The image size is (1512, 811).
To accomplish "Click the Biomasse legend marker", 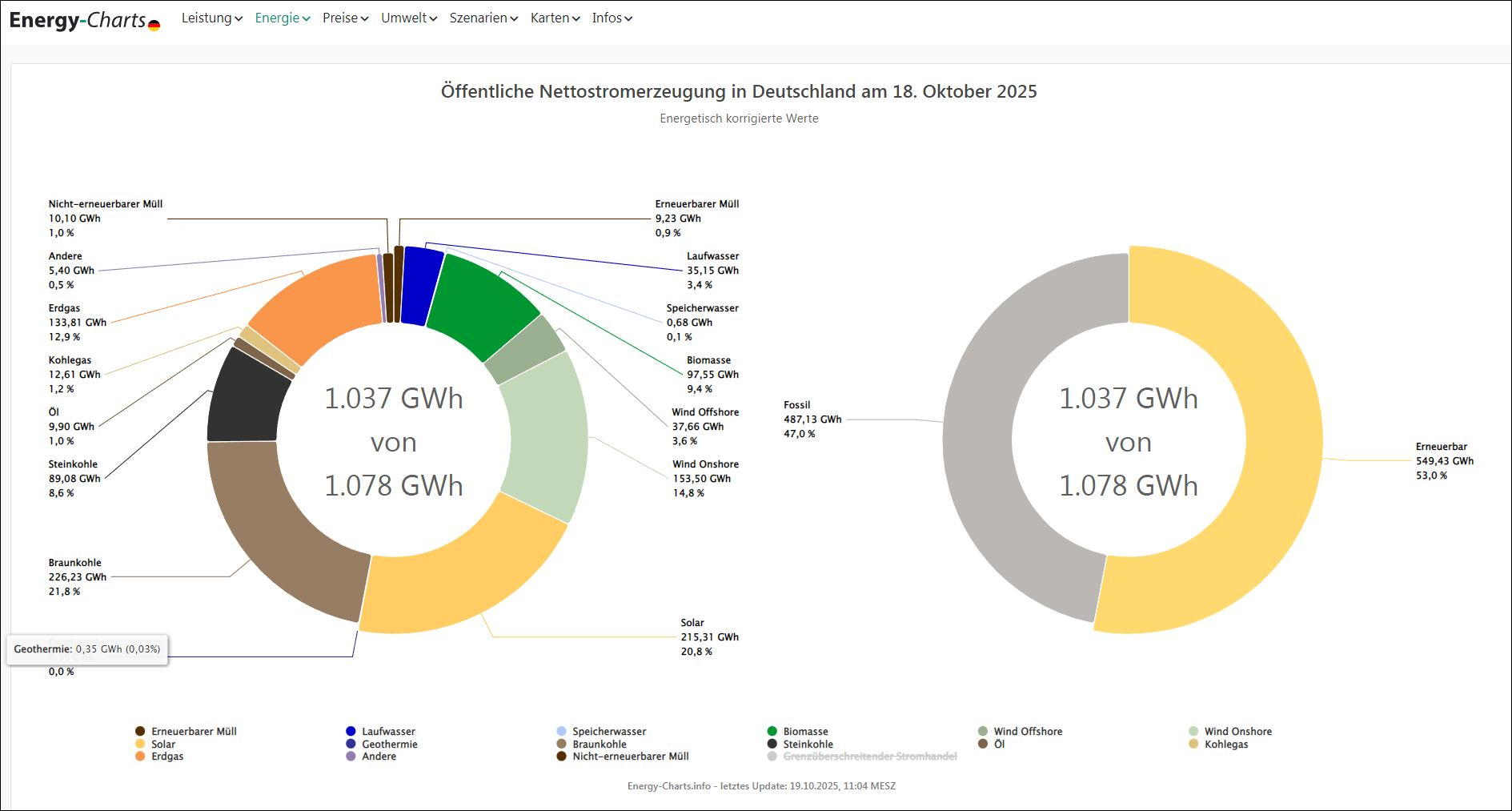I will coord(772,731).
